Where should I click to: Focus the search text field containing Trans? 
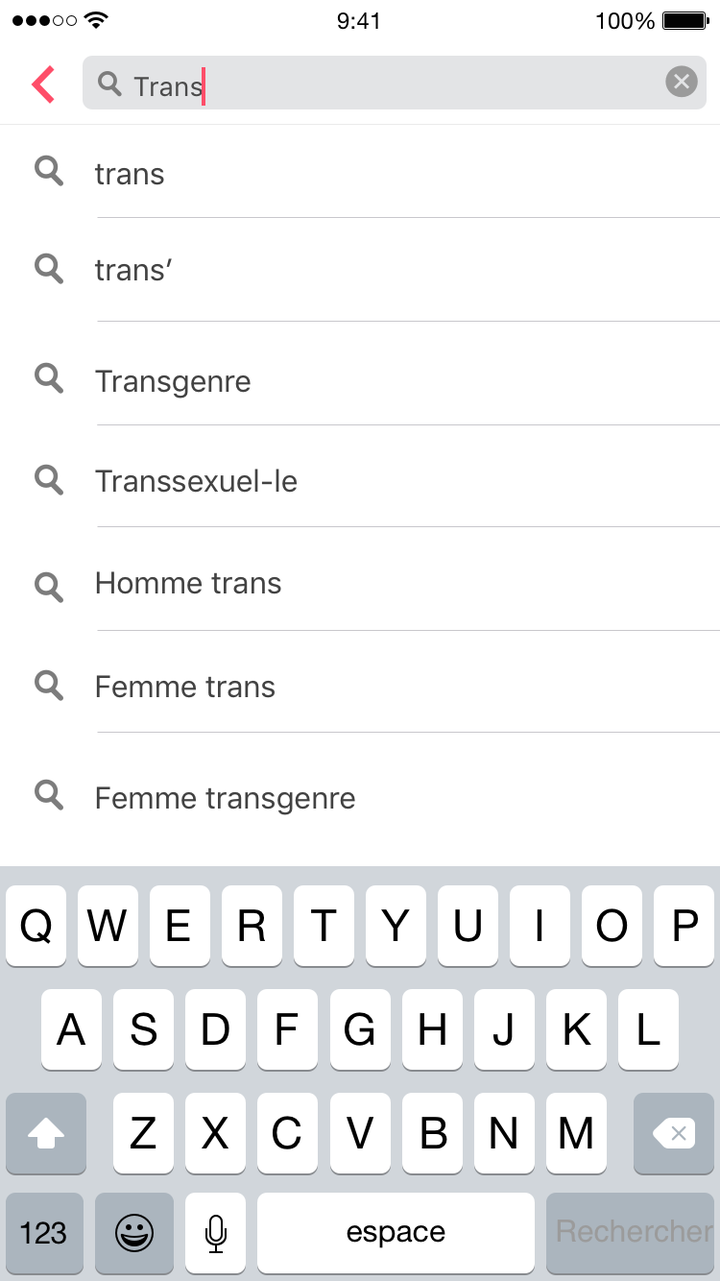tap(394, 83)
